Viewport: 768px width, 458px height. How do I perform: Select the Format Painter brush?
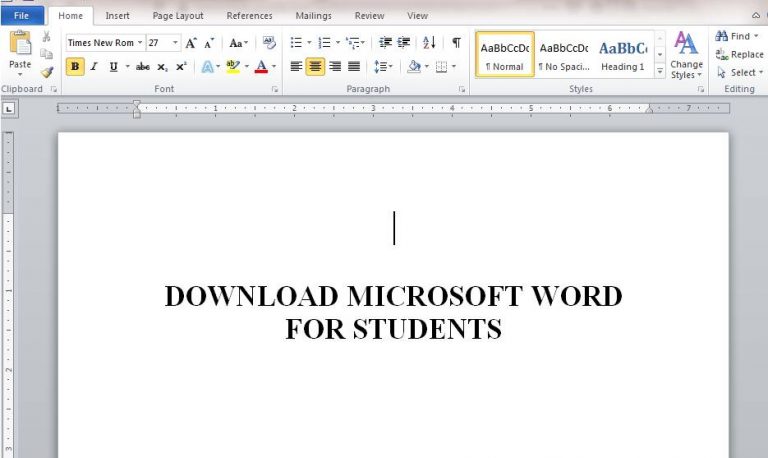click(x=47, y=72)
